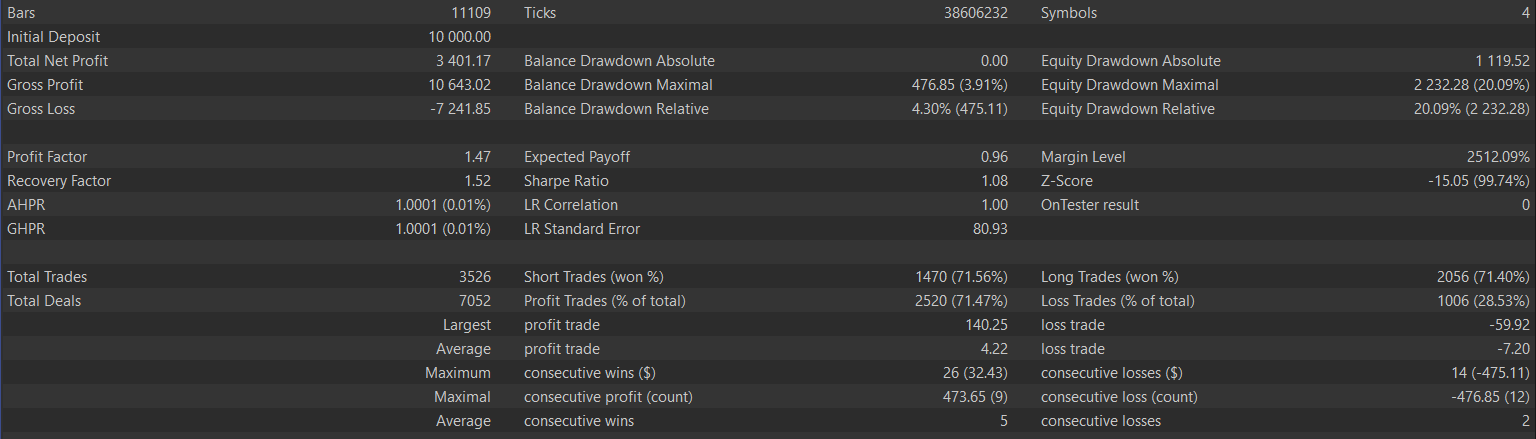The image size is (1536, 439).
Task: Select the Total Trades value 3526
Action: pos(474,277)
